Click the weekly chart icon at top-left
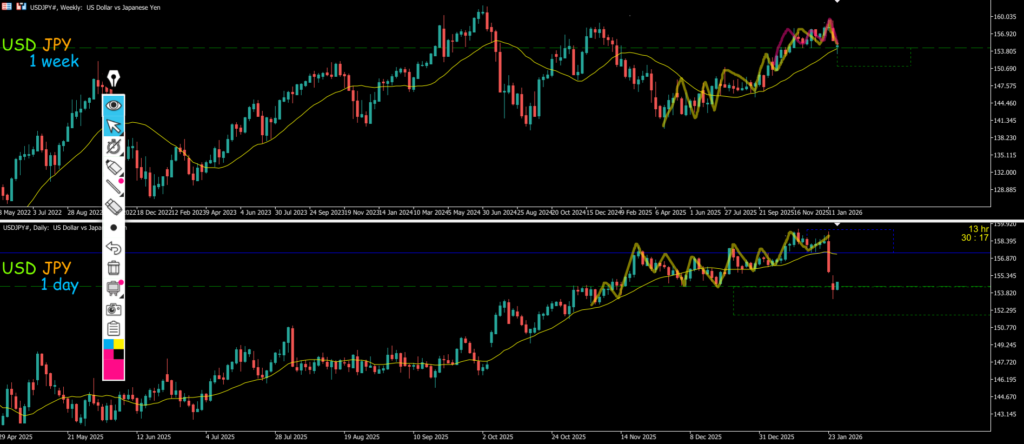Image resolution: width=1024 pixels, height=444 pixels. tap(6, 4)
